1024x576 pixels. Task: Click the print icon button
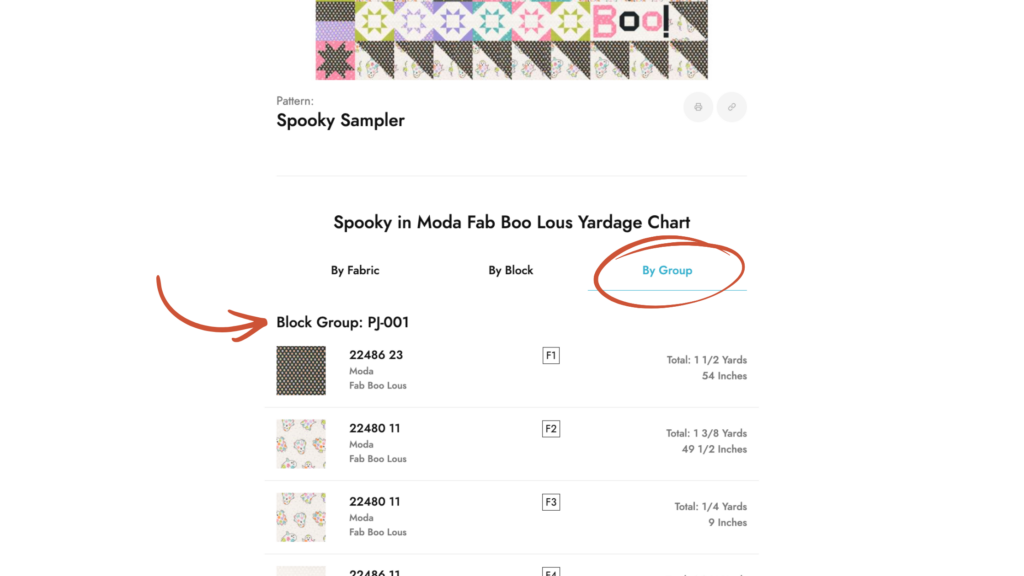pos(698,107)
